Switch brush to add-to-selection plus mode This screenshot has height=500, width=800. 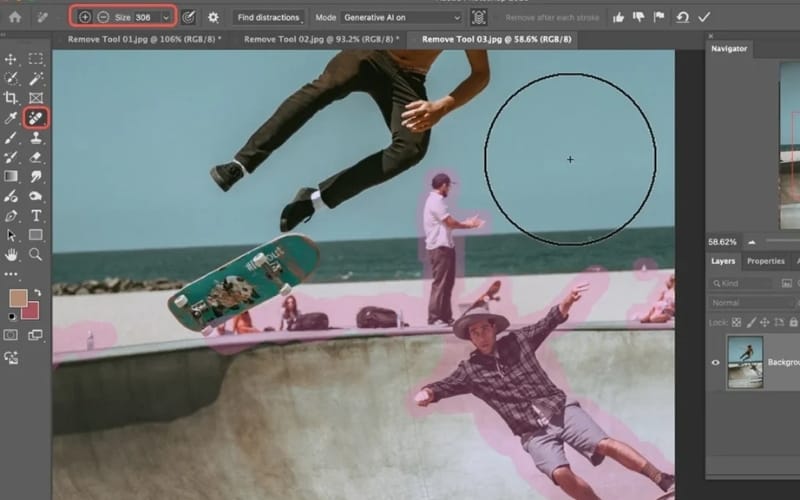tap(85, 17)
